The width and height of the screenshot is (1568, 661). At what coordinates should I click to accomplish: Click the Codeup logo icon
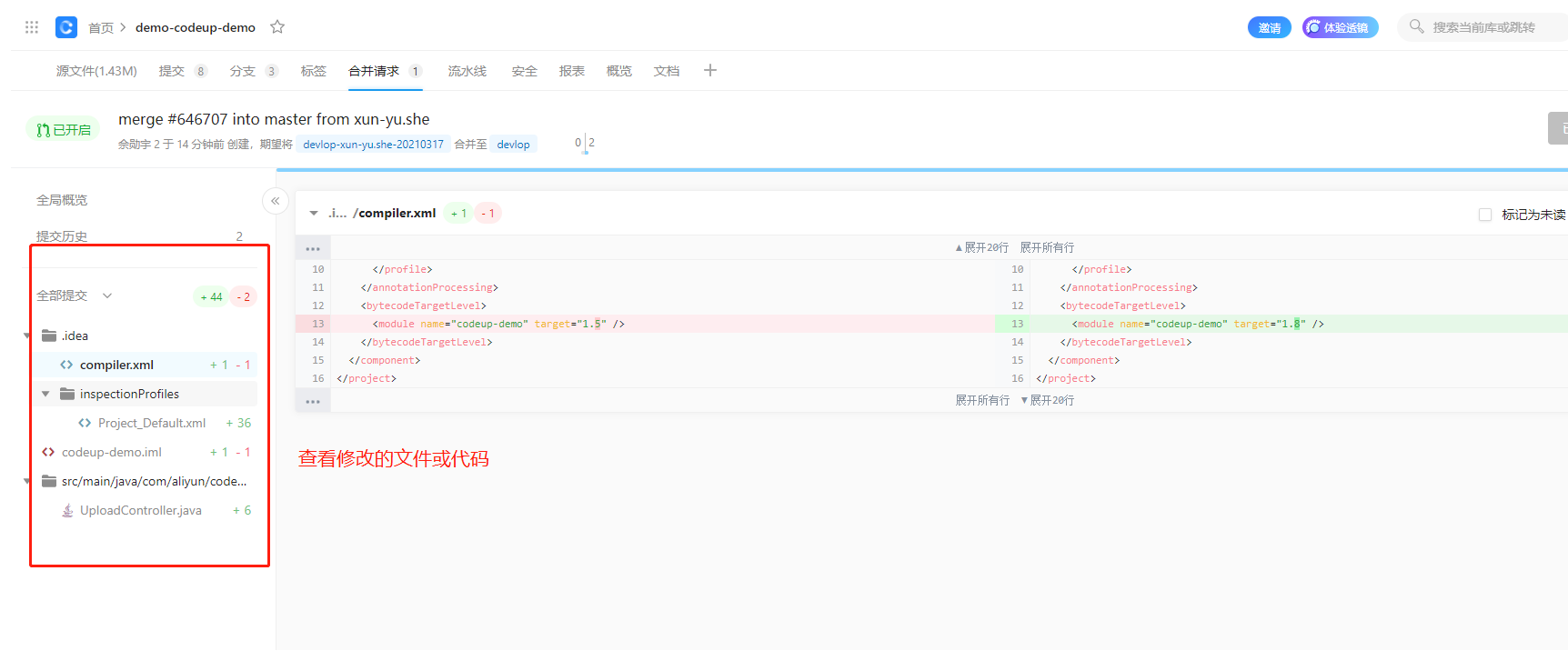coord(66,27)
